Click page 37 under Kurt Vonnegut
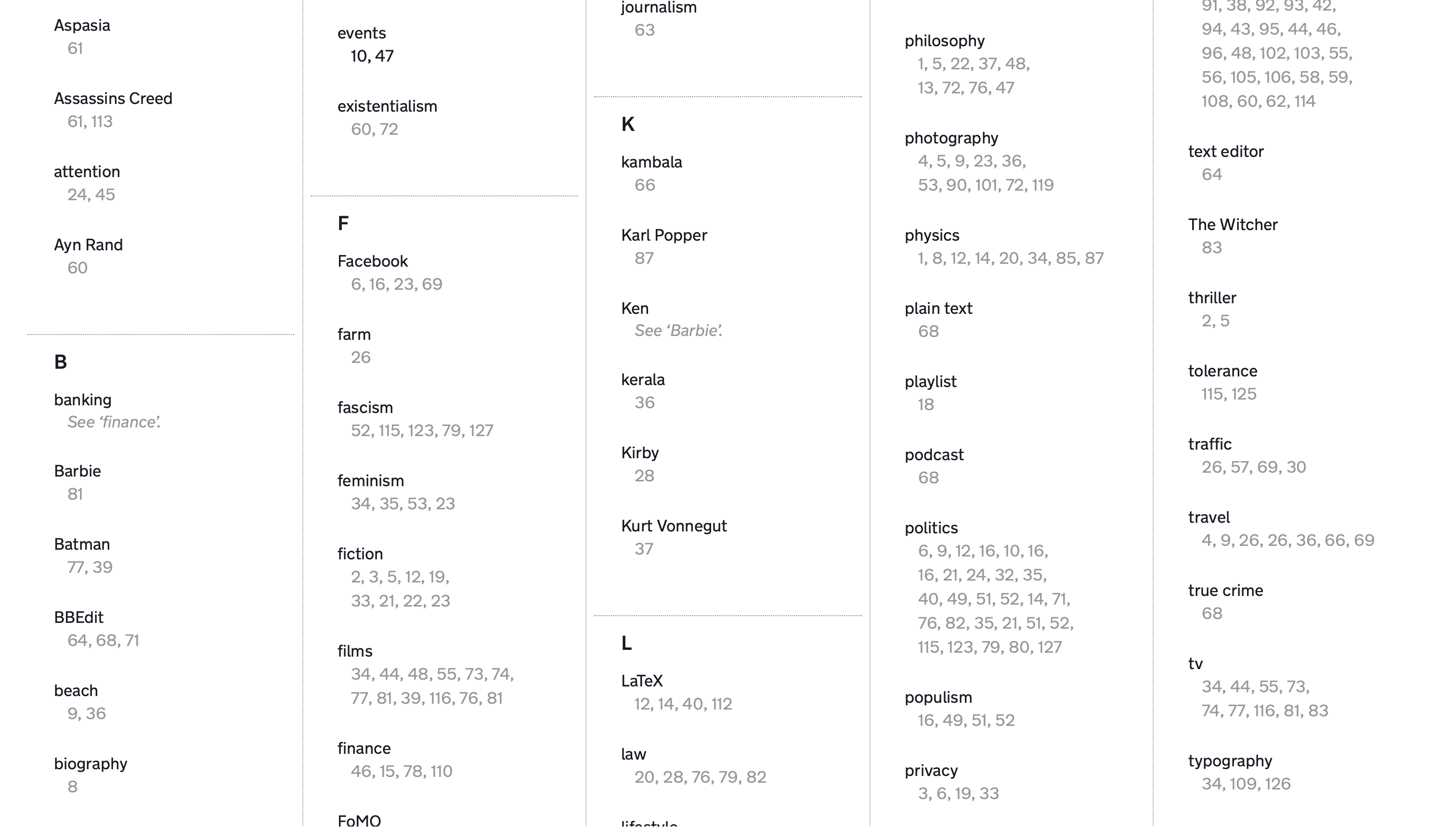 point(644,549)
